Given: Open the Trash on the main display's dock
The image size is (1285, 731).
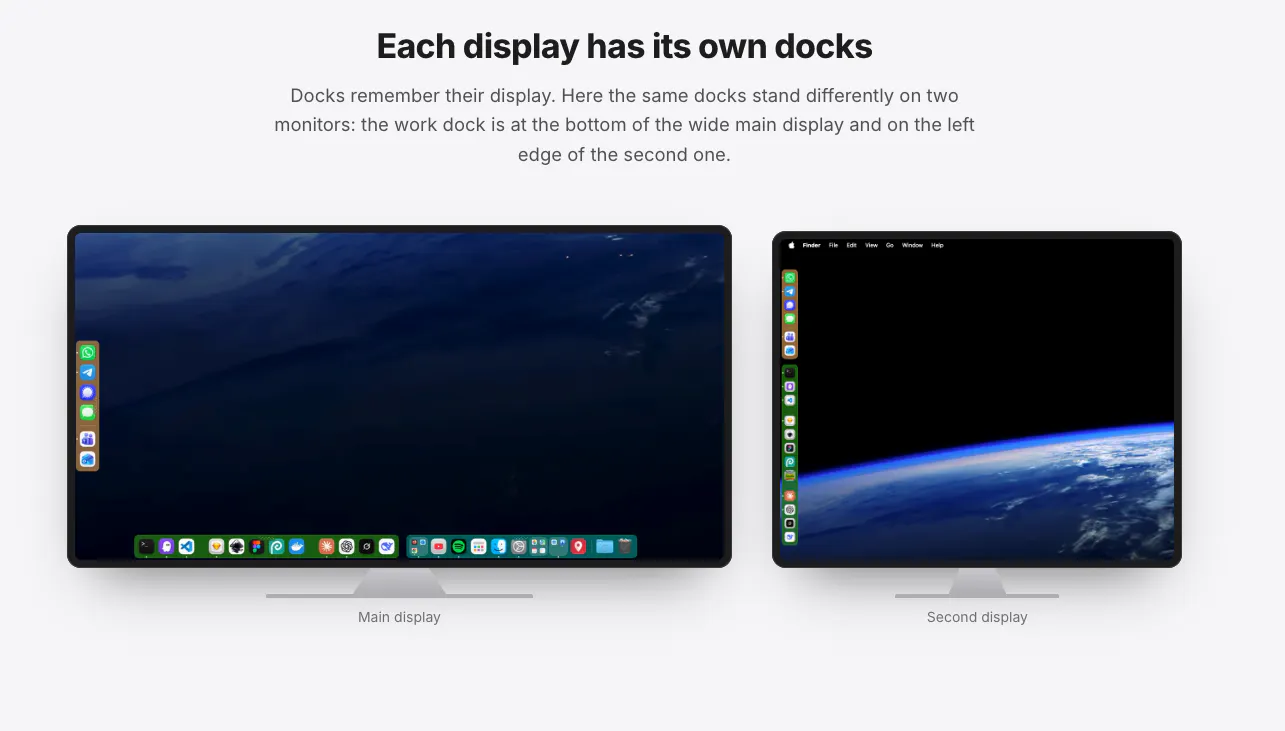Looking at the screenshot, I should click(625, 546).
